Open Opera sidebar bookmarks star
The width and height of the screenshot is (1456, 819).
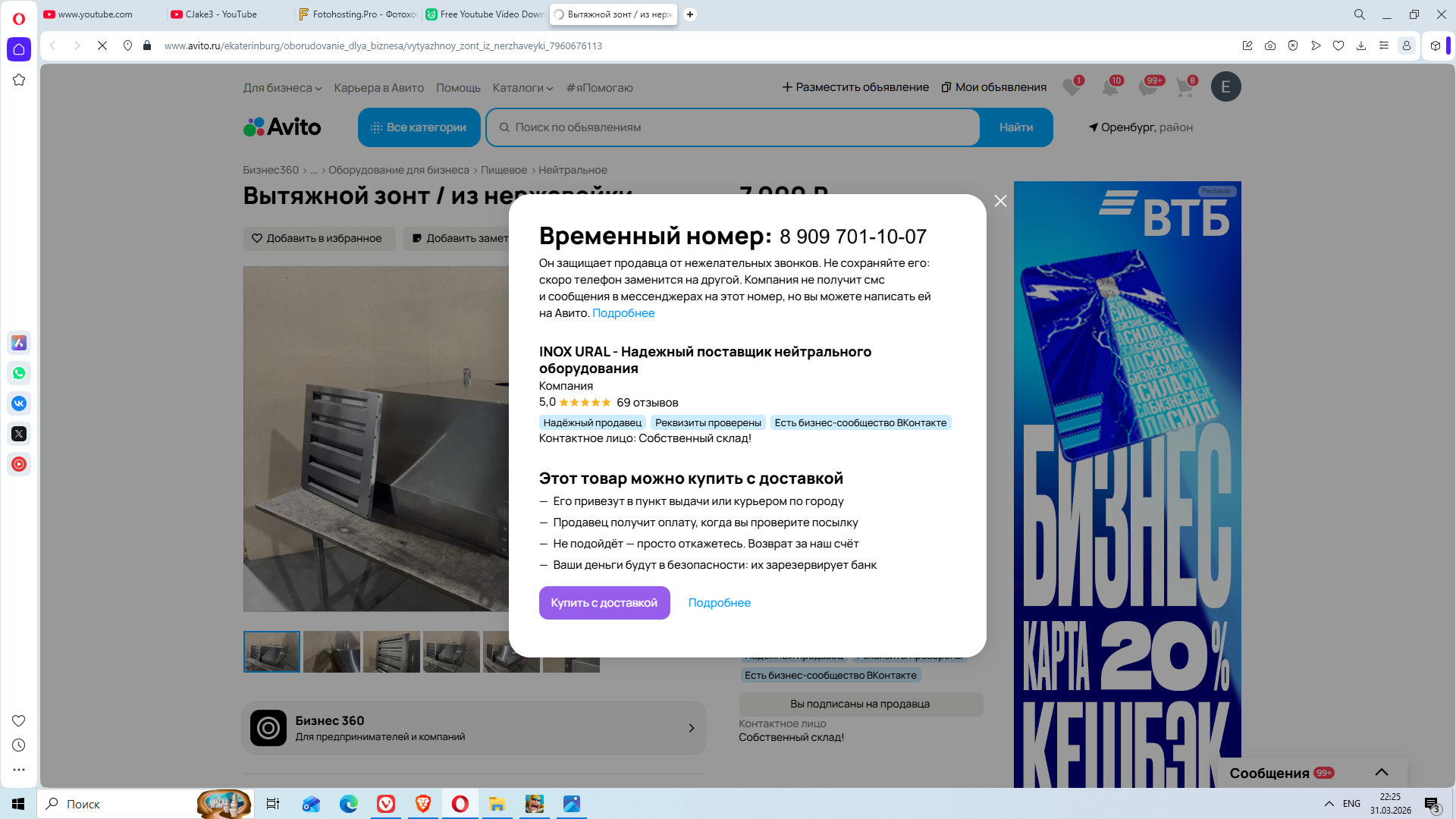(x=19, y=80)
